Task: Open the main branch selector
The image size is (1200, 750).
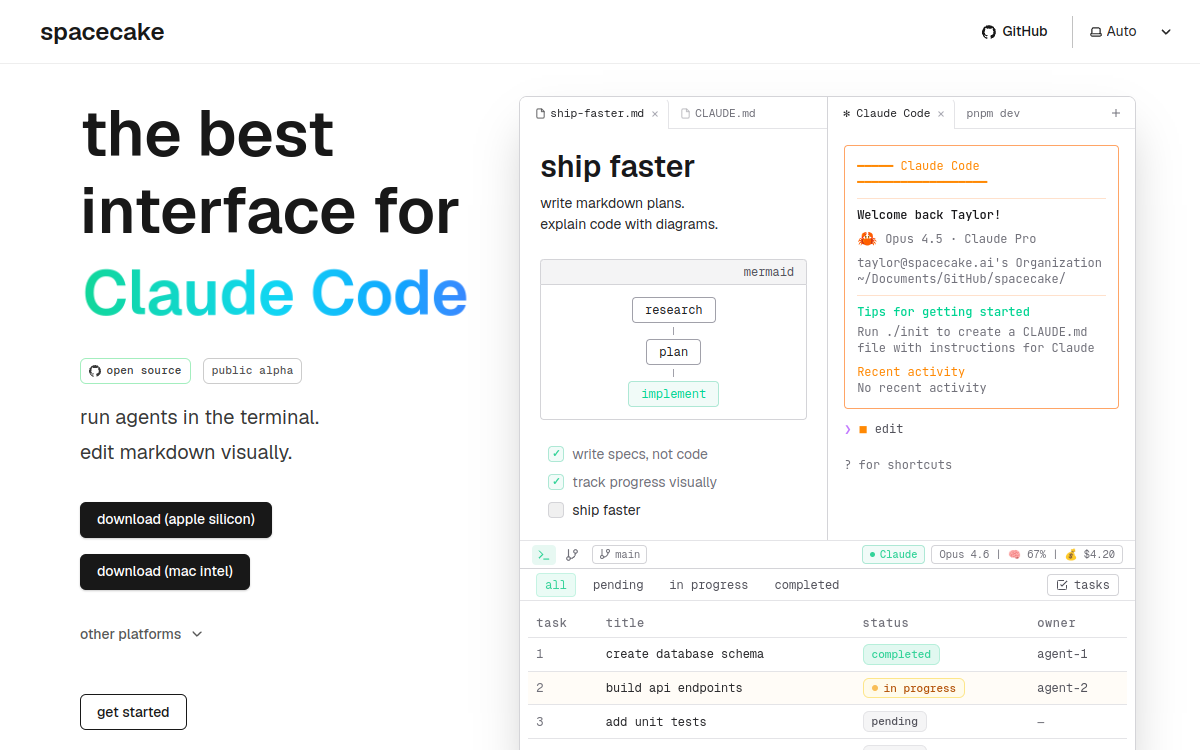Action: 619,554
